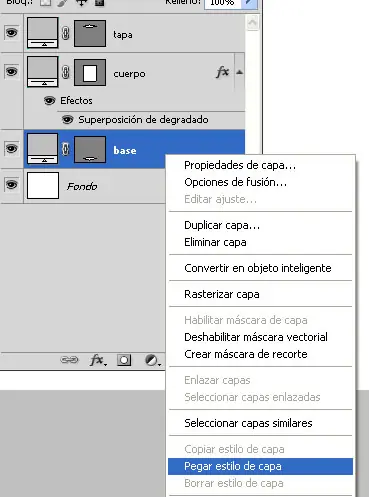Hide the base layer via its eye icon
Image resolution: width=369 pixels, height=497 pixels.
pos(11,148)
